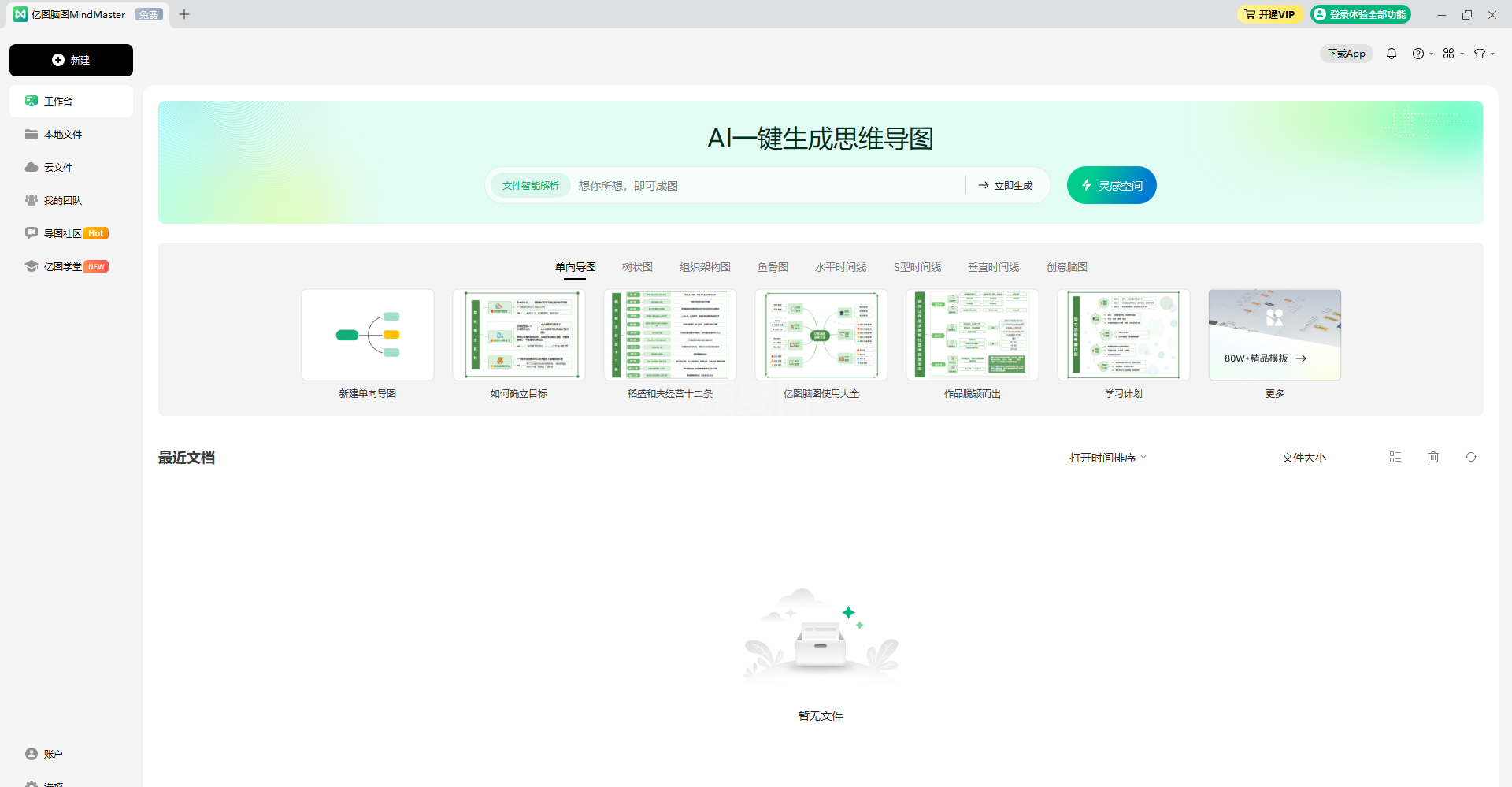Click the 更多 label under templates

pyautogui.click(x=1275, y=394)
